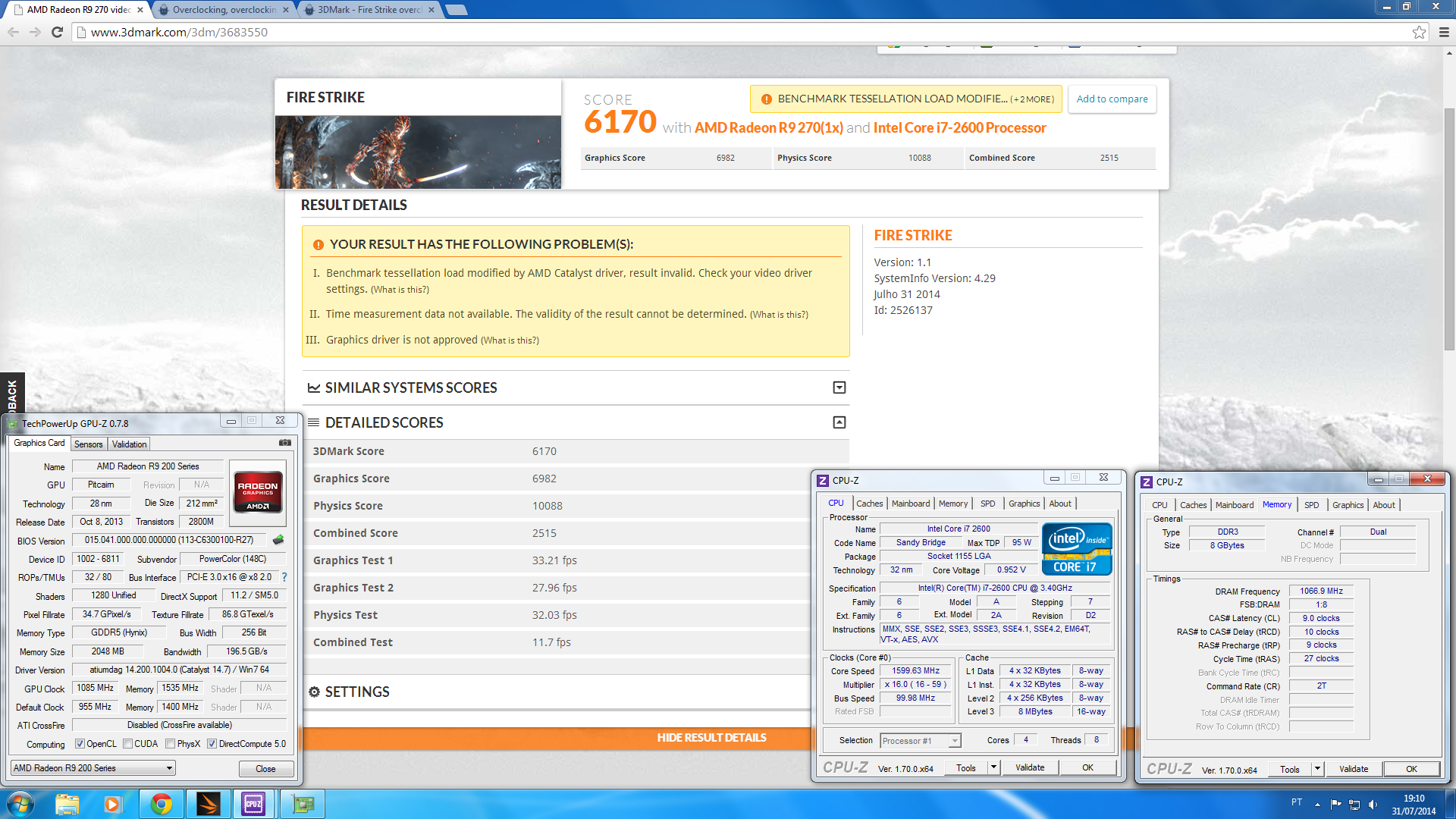Click Validate in the CPU-Z CPU window
Screen dimensions: 1456x819
coord(1030,767)
